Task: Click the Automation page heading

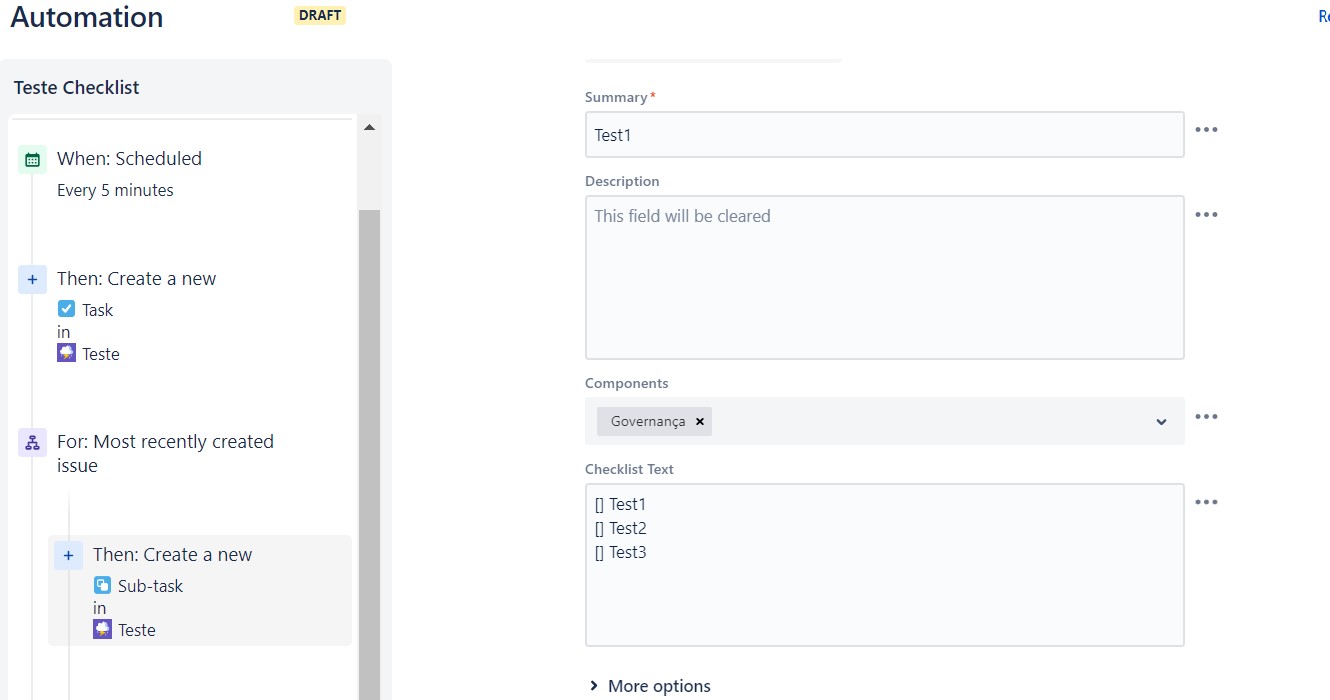Action: 87,17
